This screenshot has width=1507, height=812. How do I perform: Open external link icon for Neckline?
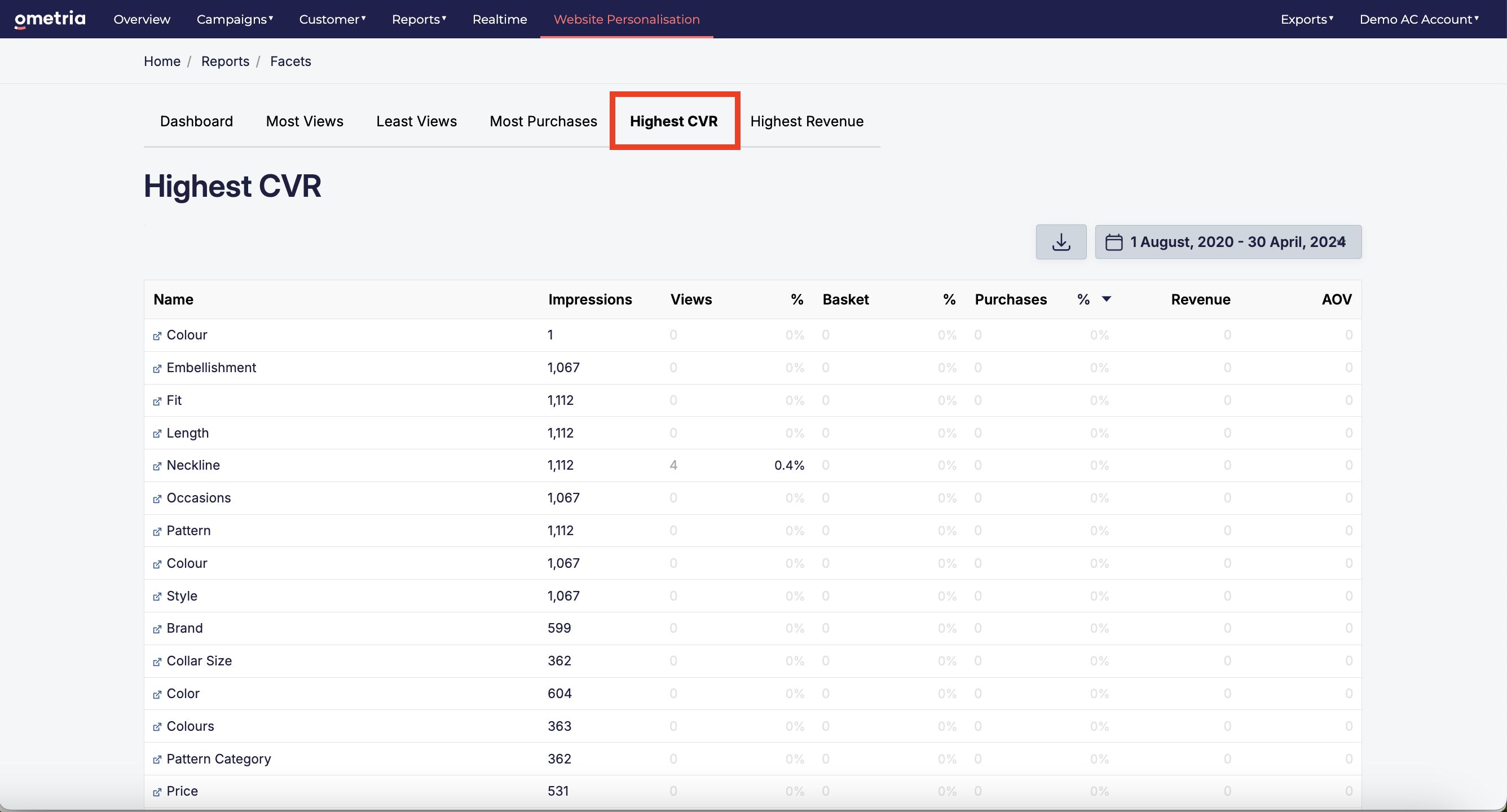point(157,466)
